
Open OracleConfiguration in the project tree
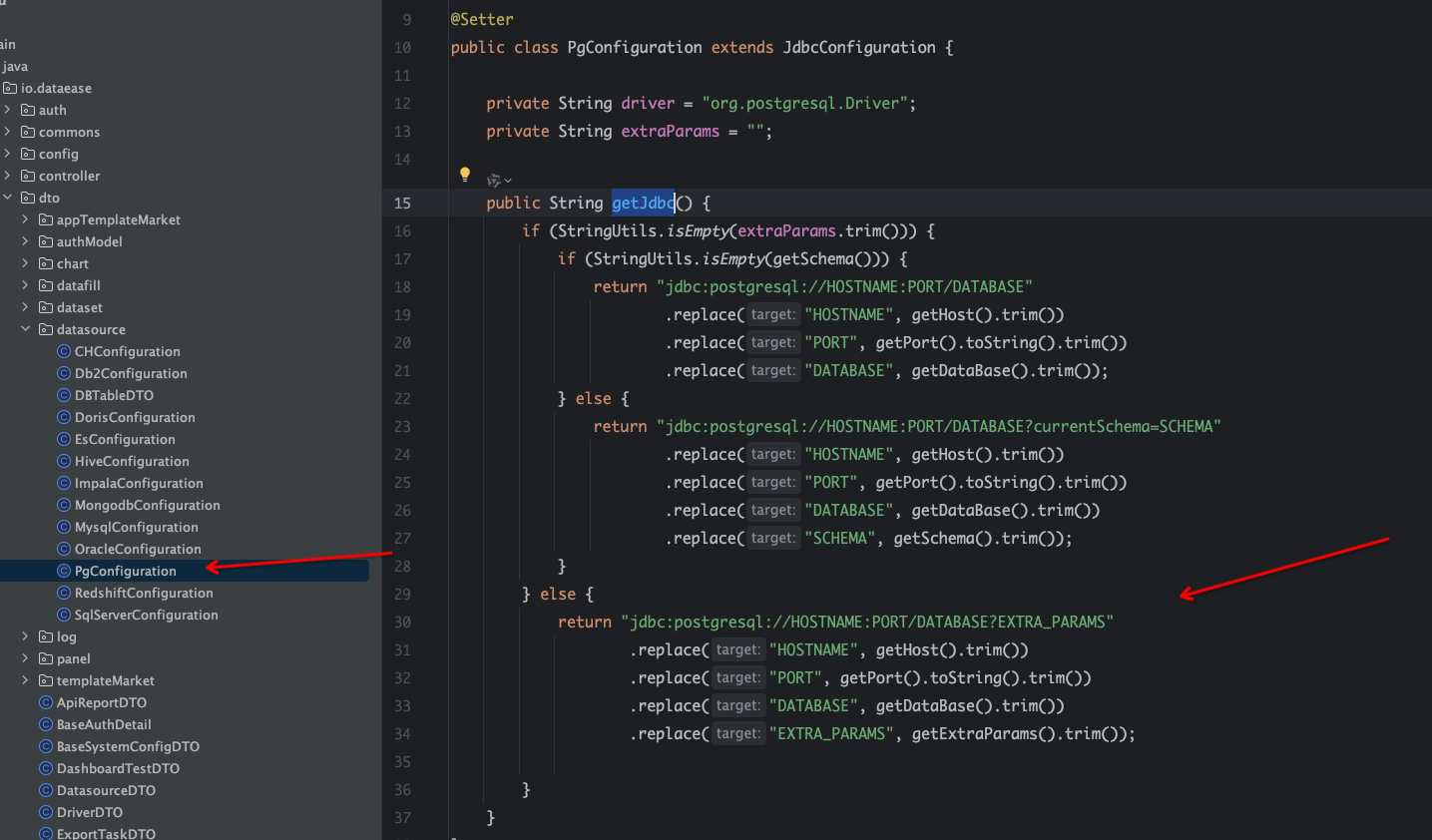(x=138, y=550)
